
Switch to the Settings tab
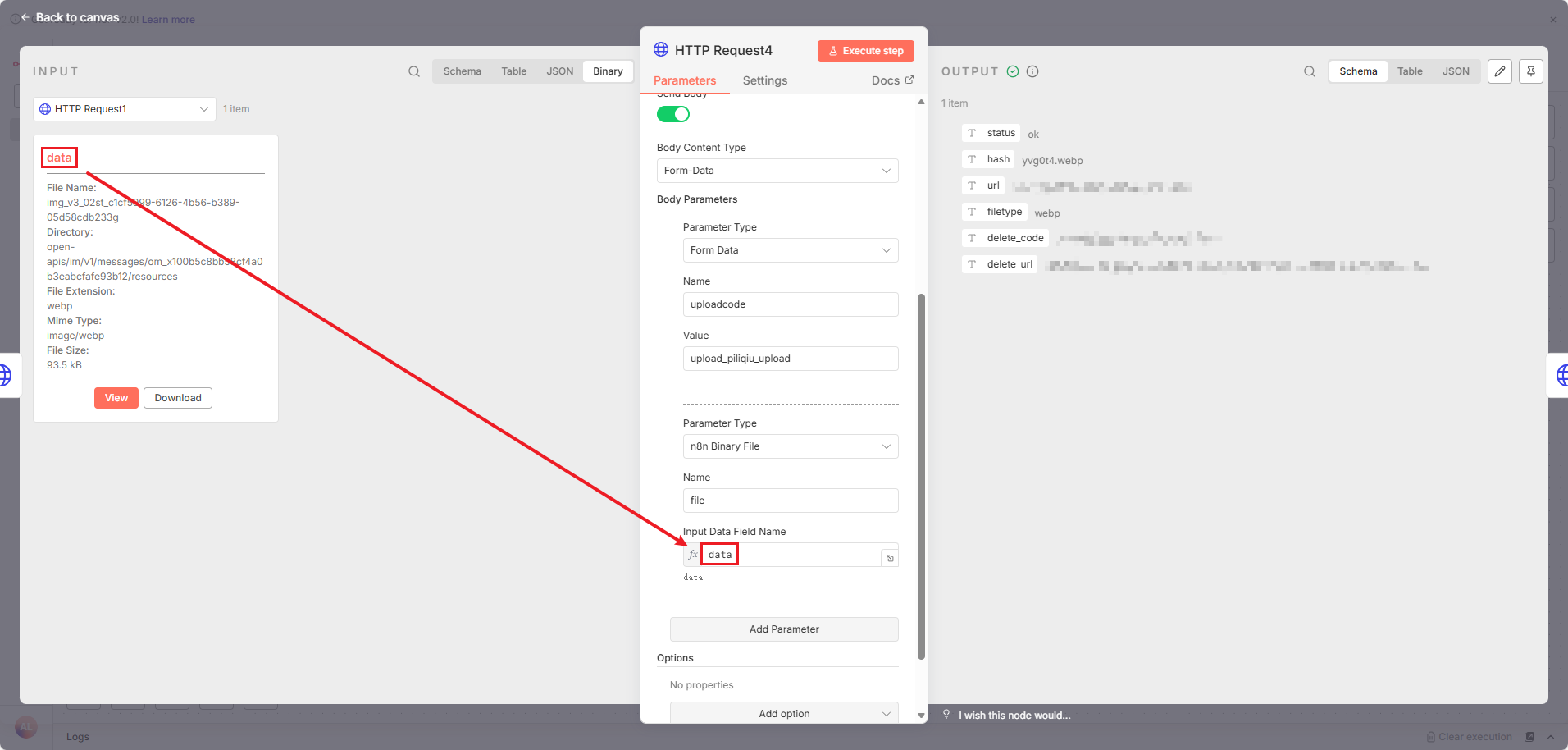pyautogui.click(x=764, y=80)
